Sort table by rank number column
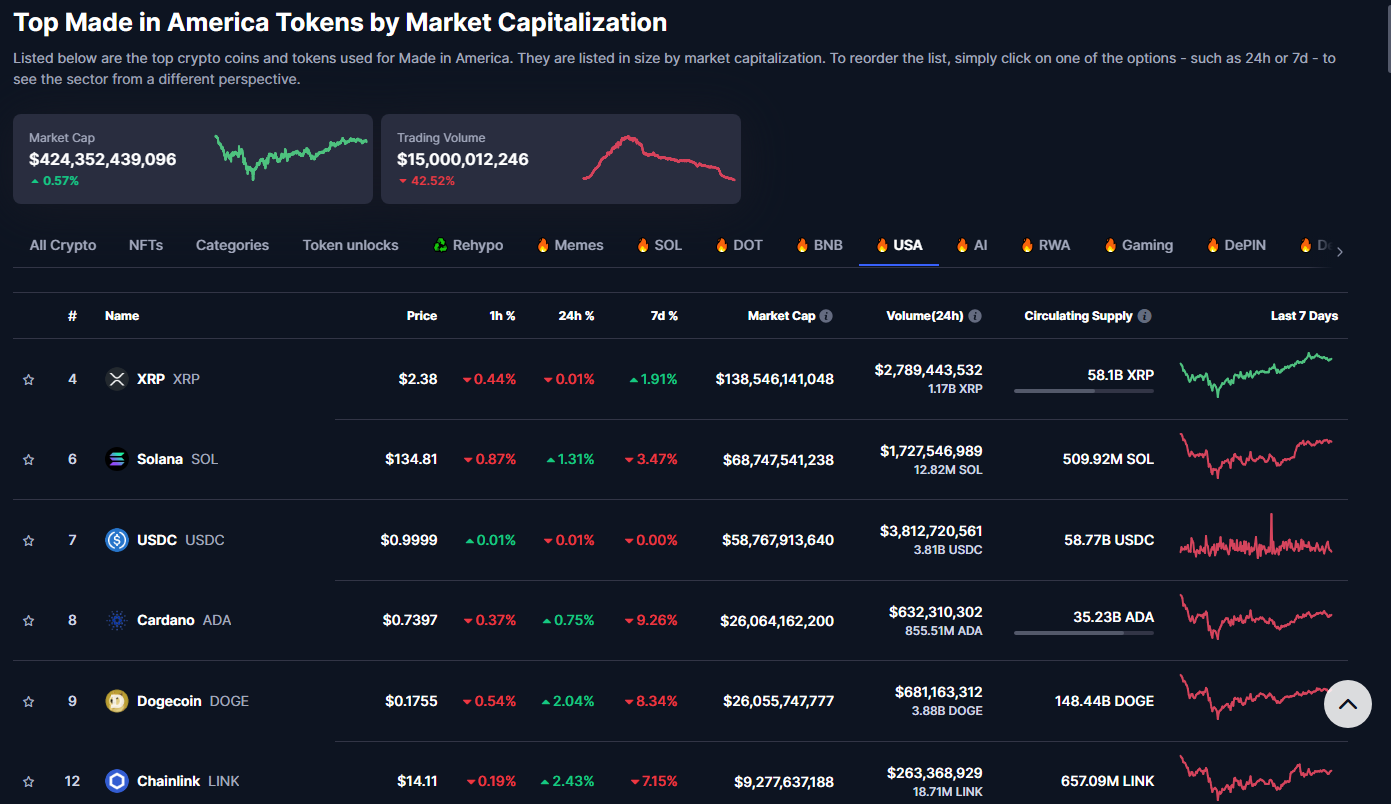This screenshot has width=1391, height=804. click(72, 316)
